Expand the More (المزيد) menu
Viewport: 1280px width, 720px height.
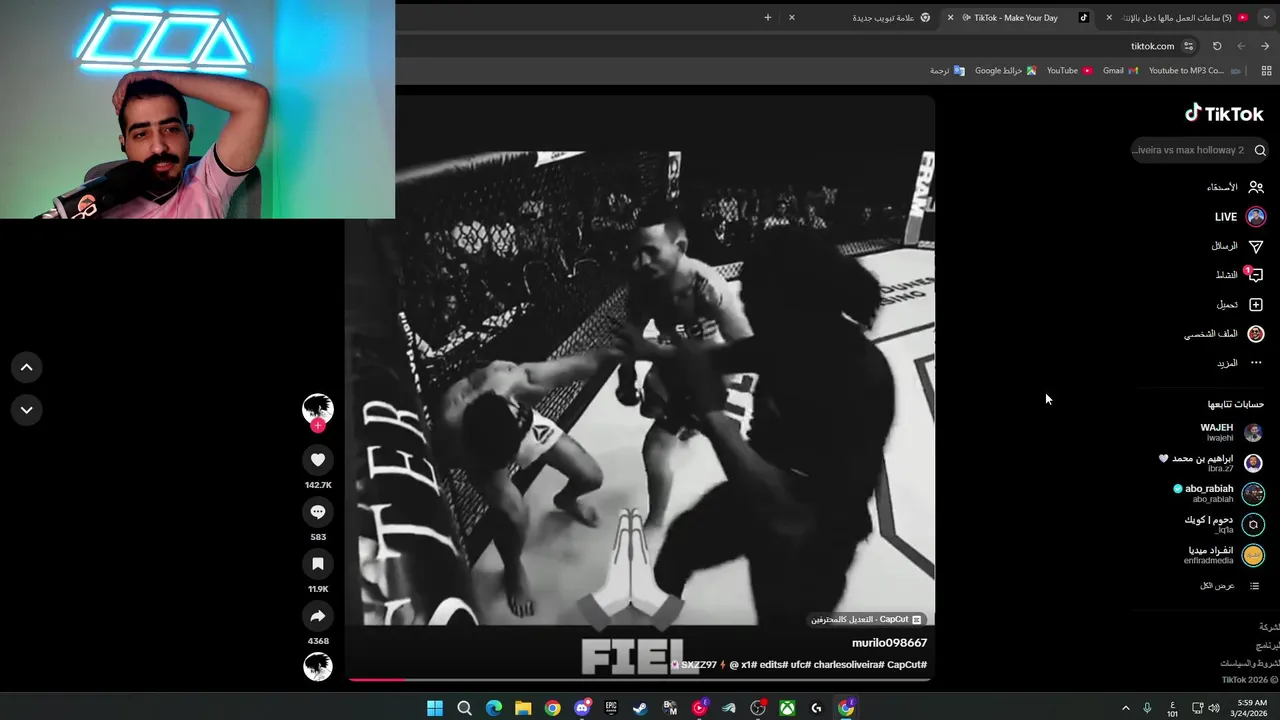[x=1239, y=363]
